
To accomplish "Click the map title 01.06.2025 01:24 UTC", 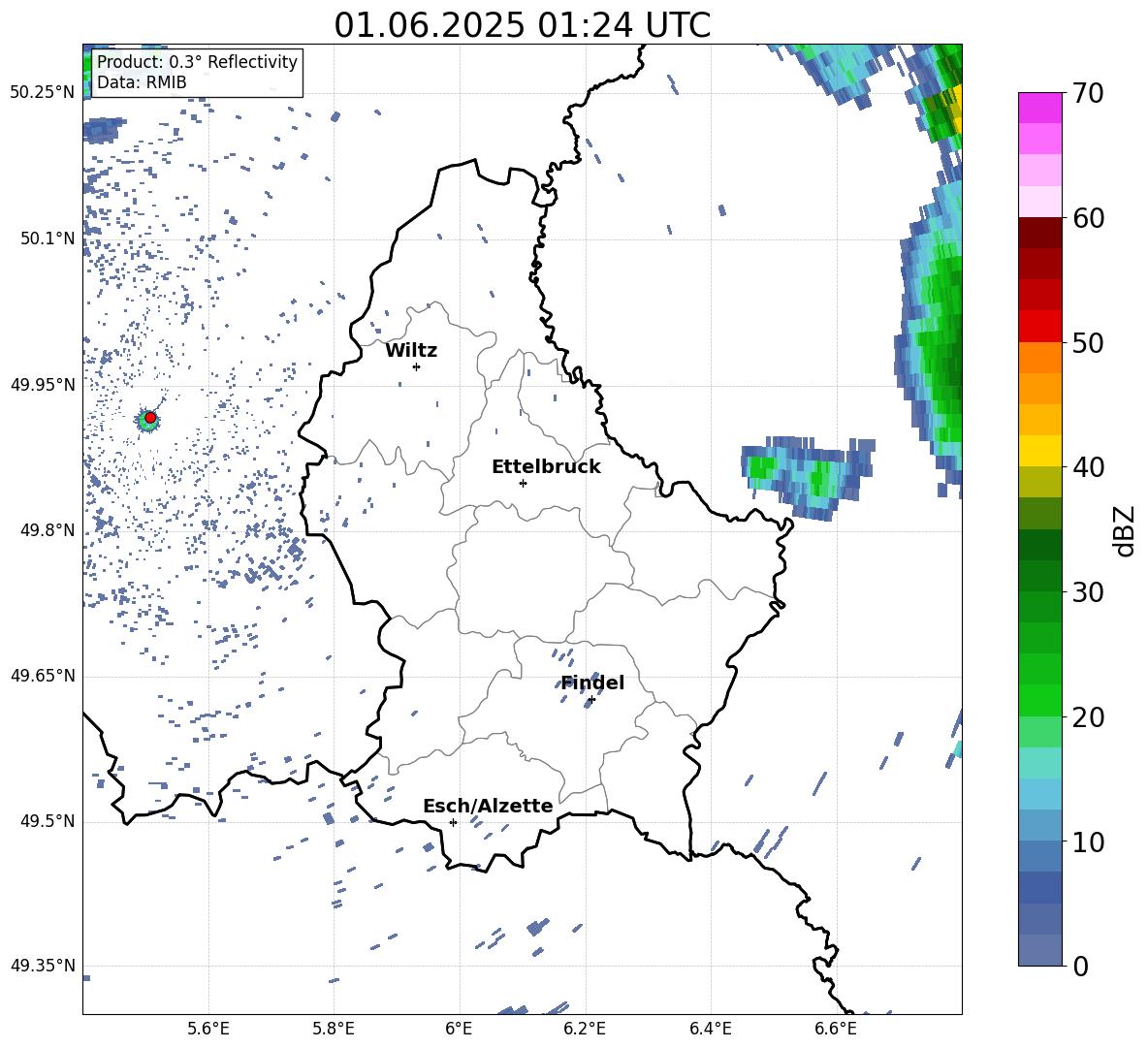I will [x=523, y=25].
